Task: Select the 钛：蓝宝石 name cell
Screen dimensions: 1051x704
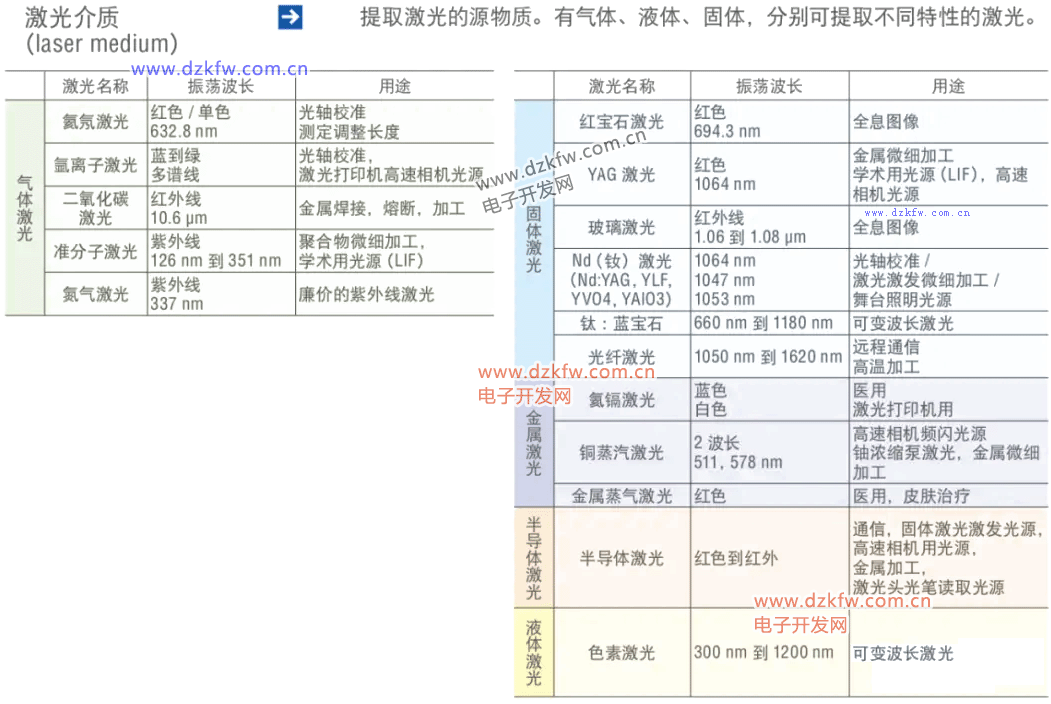Action: coord(621,323)
